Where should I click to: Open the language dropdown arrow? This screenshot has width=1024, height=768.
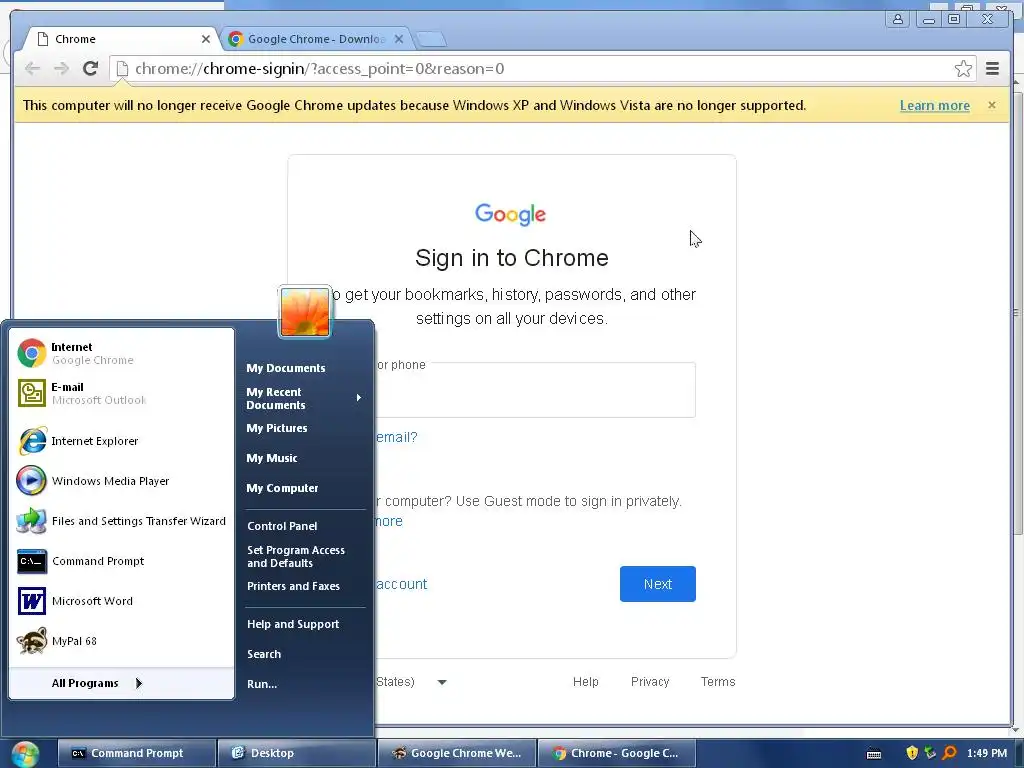point(442,682)
